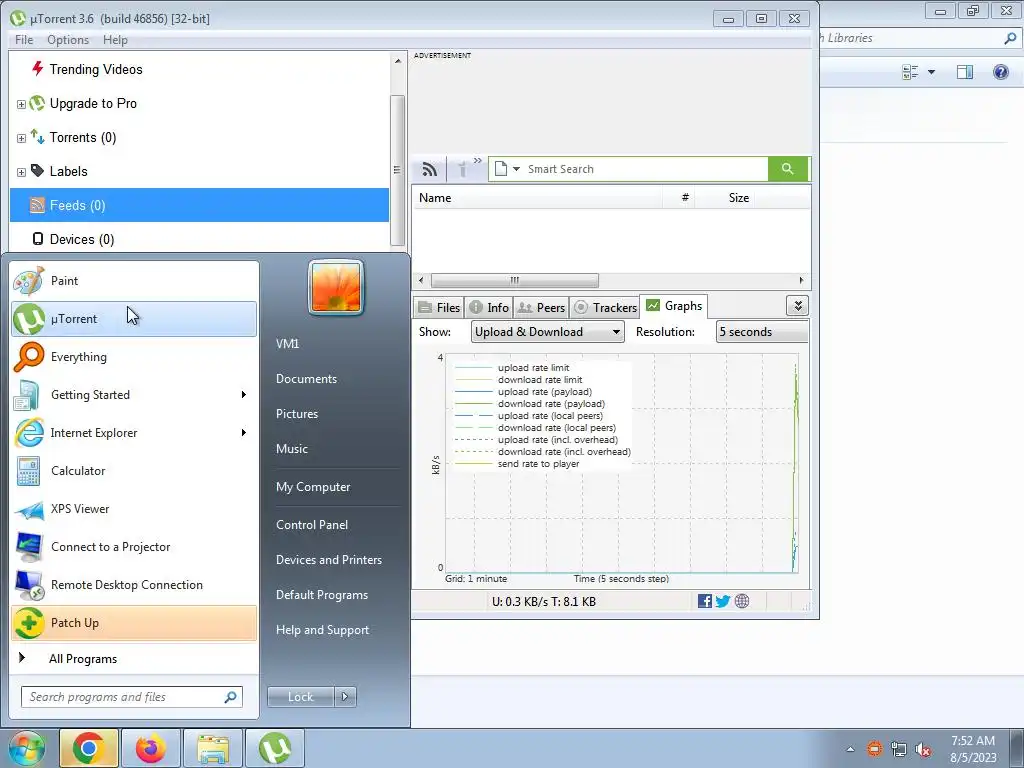Collapse the detail pane with double-chevron button

tap(797, 306)
